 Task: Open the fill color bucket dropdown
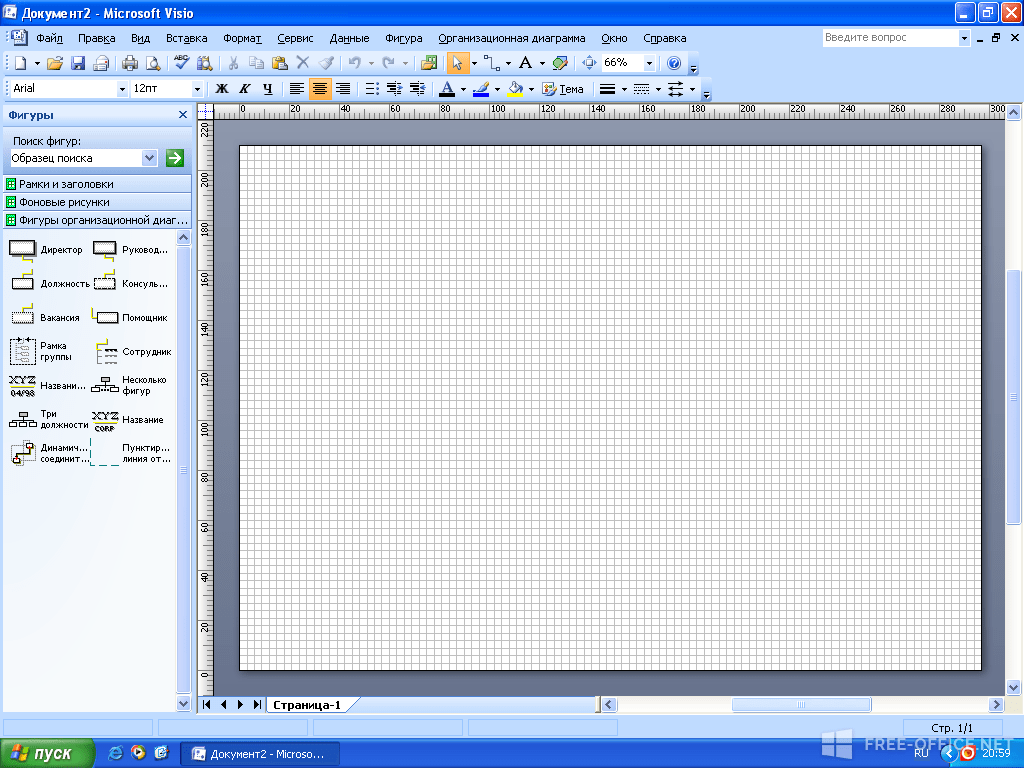[x=531, y=89]
